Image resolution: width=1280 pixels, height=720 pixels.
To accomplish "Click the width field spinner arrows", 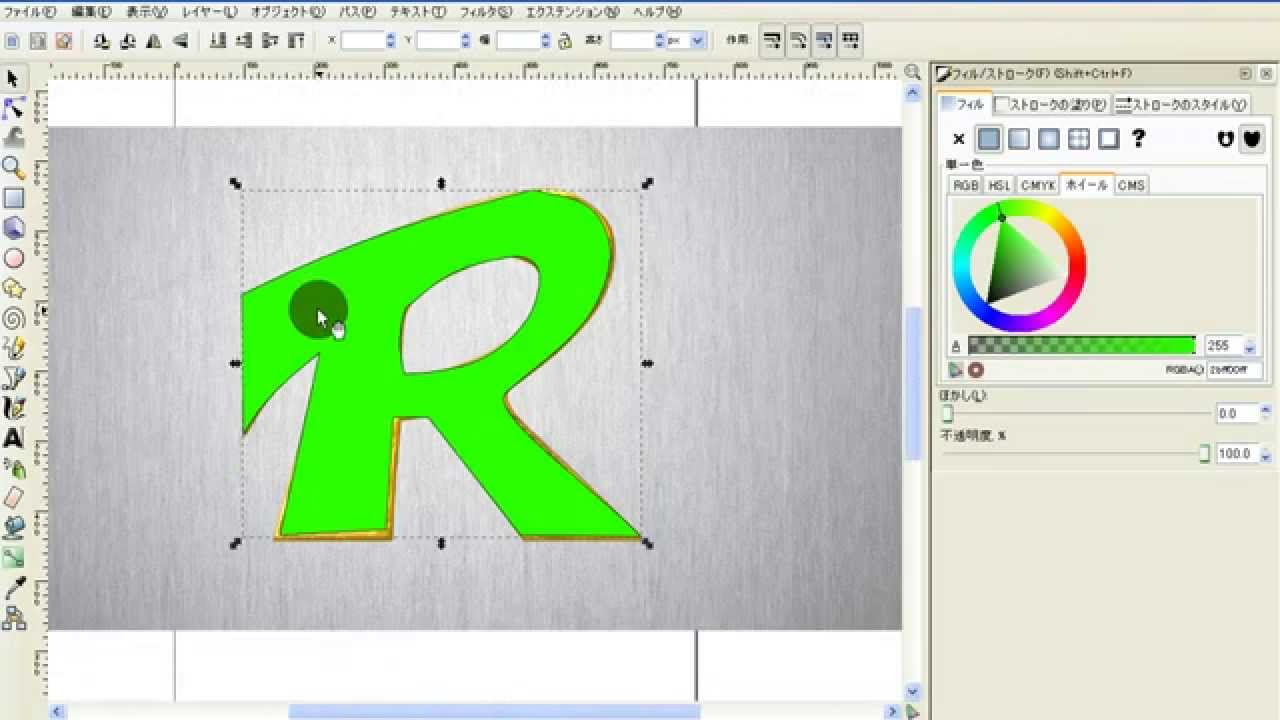I will point(545,41).
